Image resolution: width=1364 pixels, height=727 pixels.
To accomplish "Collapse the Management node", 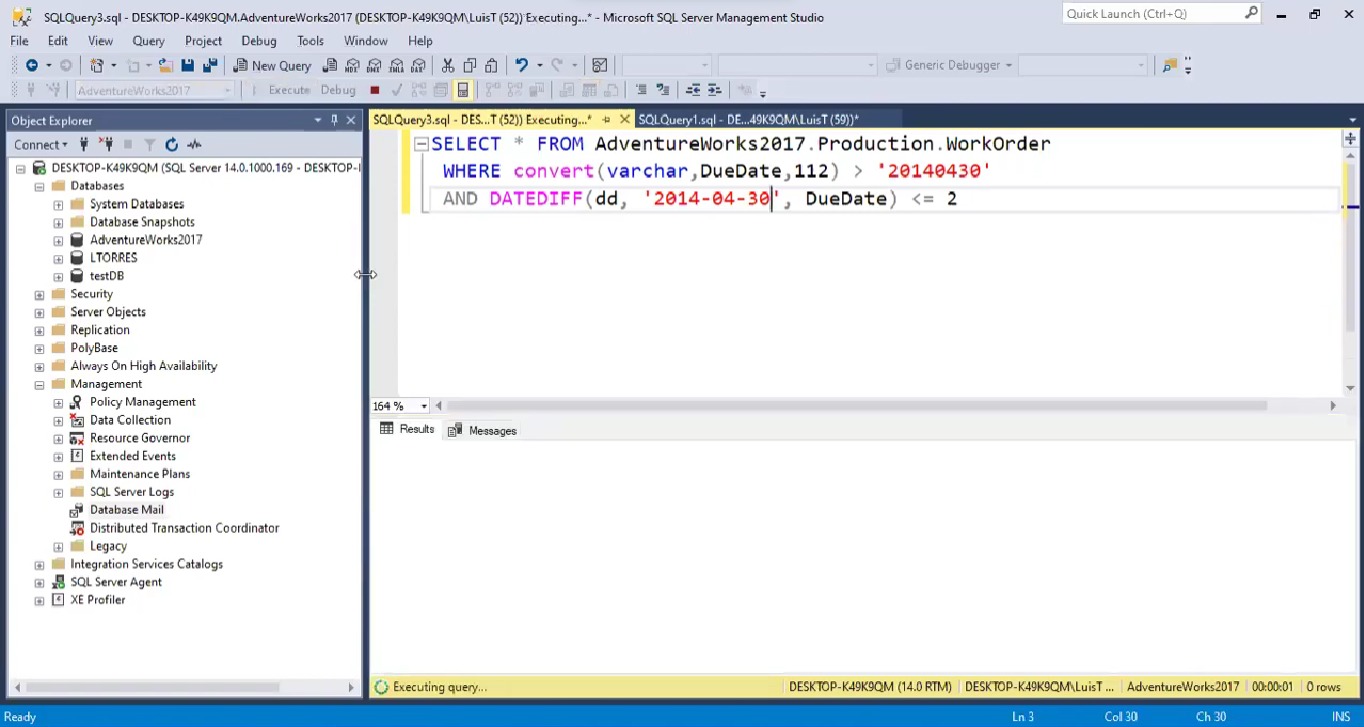I will point(39,384).
